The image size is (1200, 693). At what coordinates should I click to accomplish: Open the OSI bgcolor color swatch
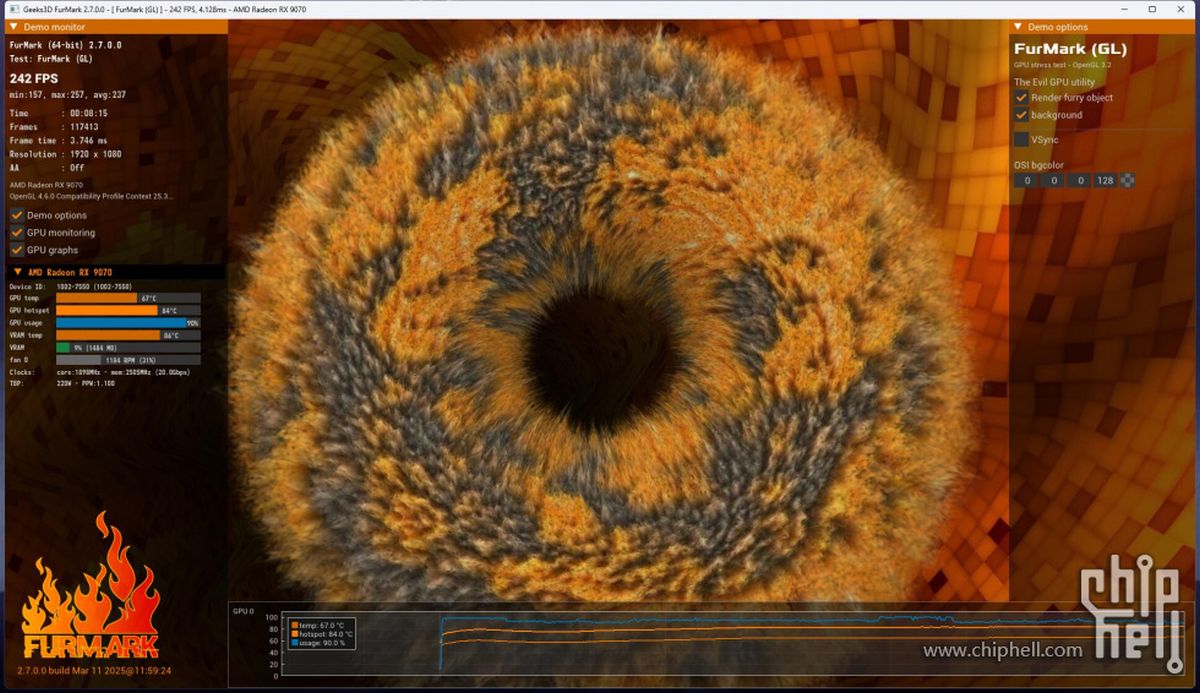click(1128, 181)
